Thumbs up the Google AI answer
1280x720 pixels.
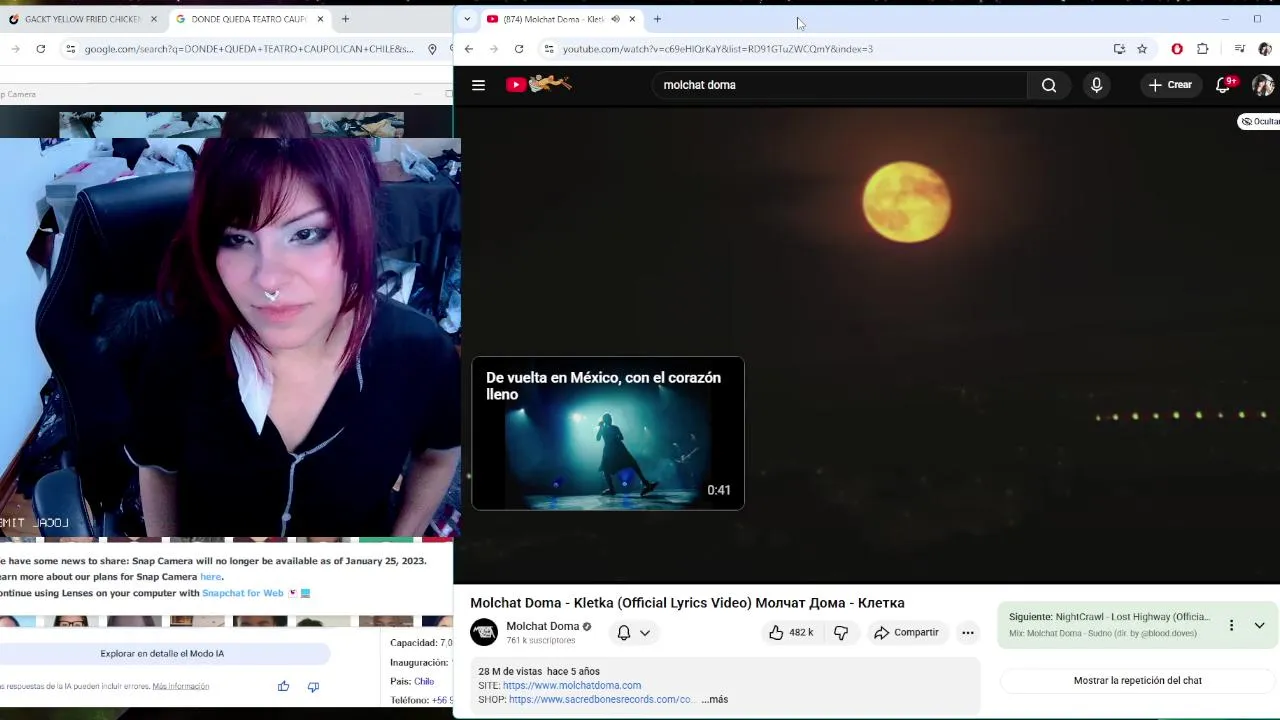283,686
